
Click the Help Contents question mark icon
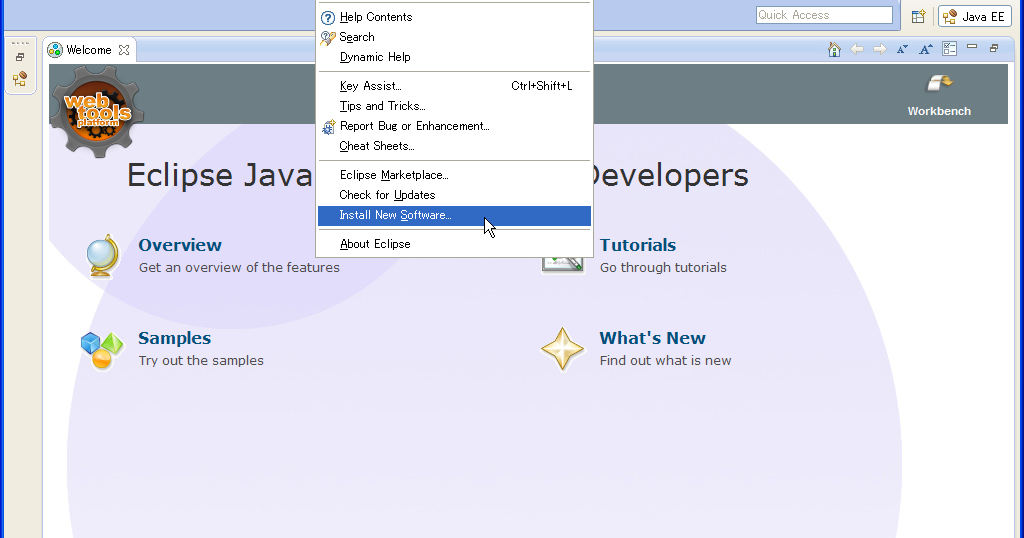coord(328,18)
